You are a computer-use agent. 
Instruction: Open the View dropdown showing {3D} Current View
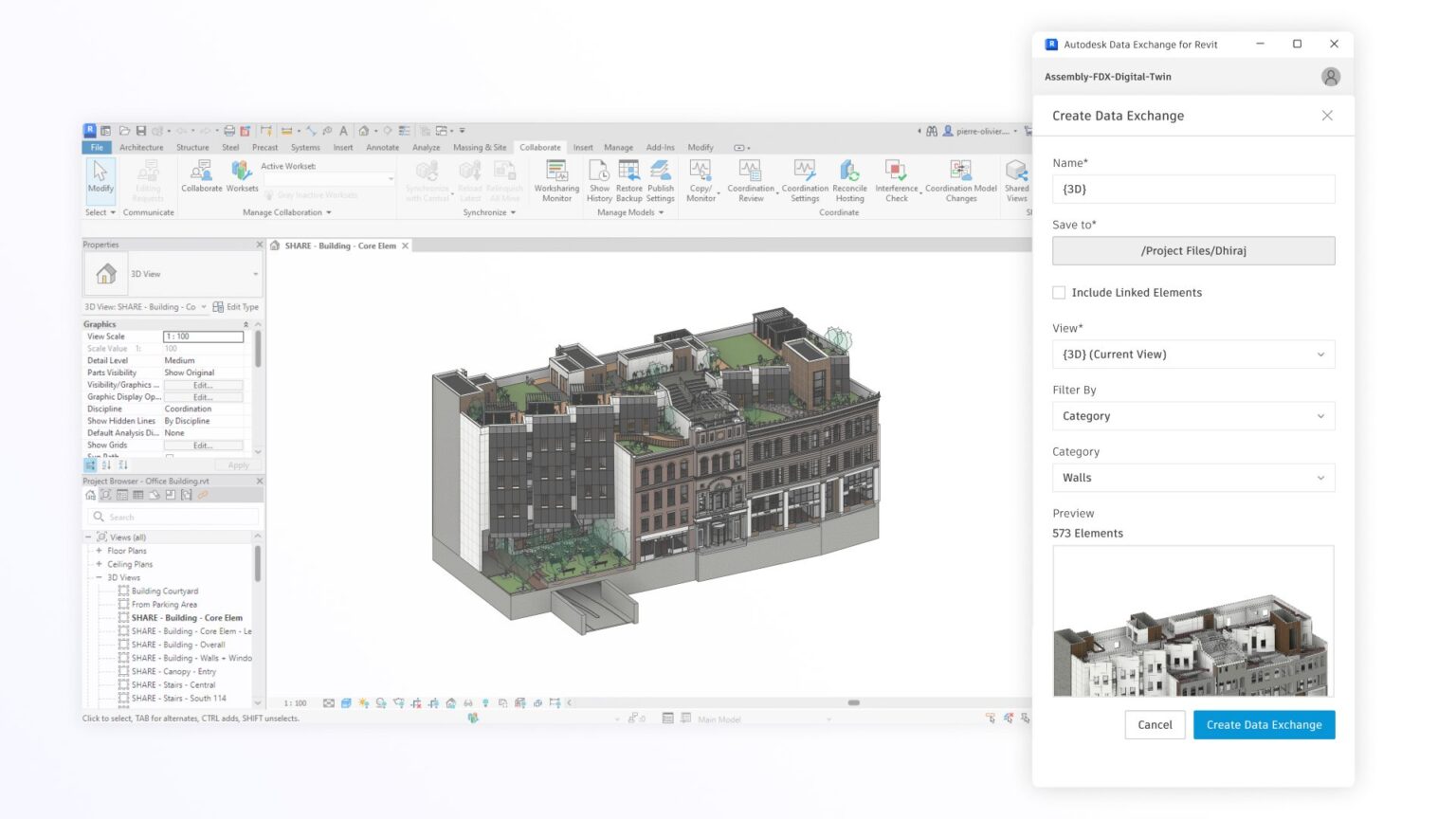[x=1192, y=354]
